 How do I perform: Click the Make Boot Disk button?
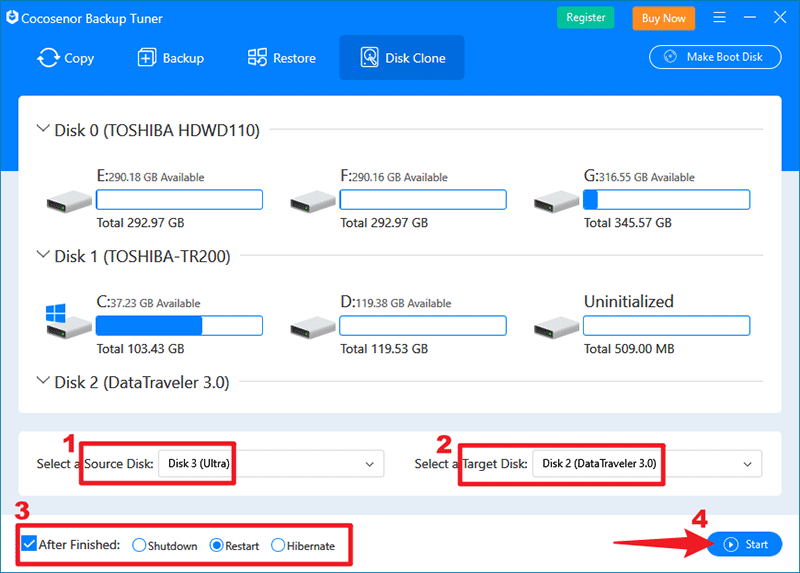click(715, 57)
